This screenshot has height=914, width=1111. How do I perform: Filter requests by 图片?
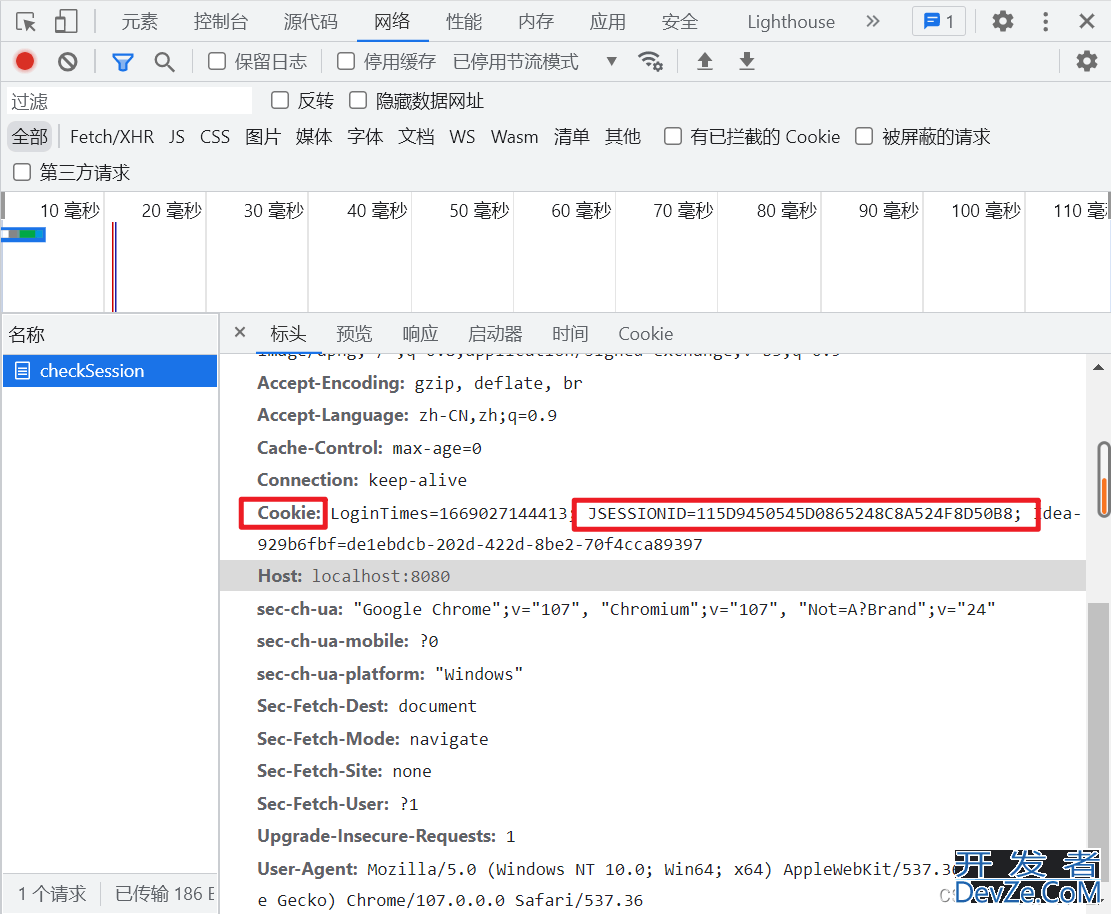(263, 136)
